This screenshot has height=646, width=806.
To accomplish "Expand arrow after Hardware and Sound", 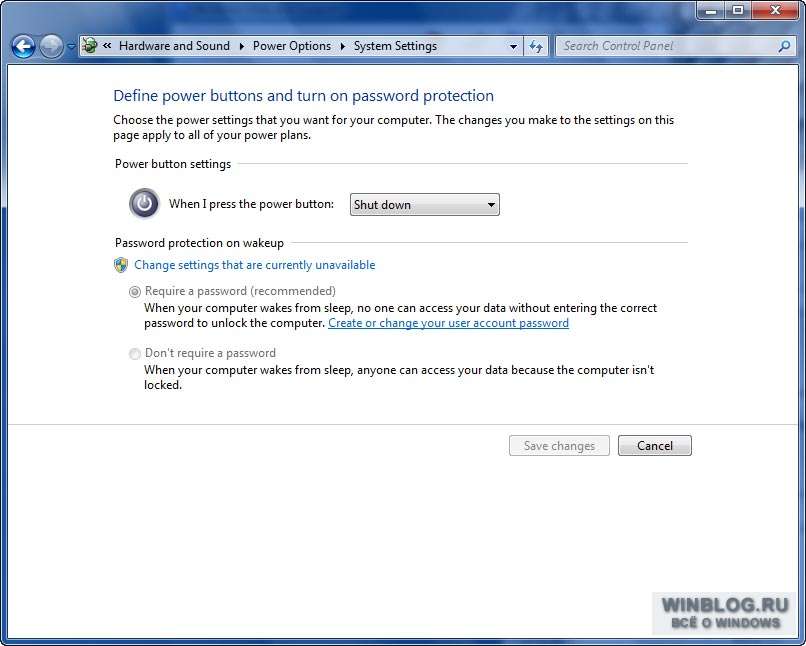I will tap(242, 46).
